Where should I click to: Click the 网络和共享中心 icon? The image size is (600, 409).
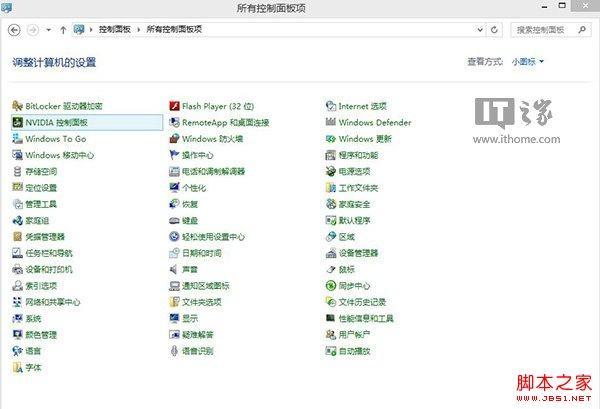click(x=17, y=302)
